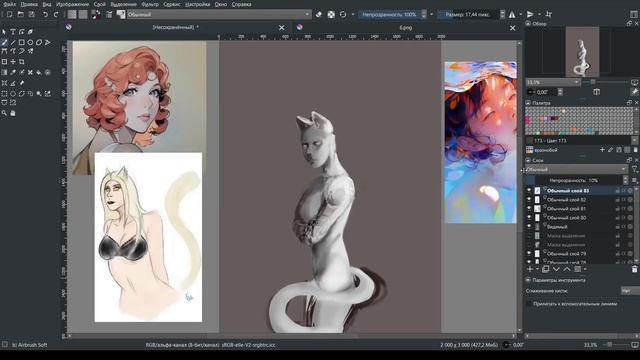Enable snap to assistants checkbox
The height and width of the screenshot is (360, 640).
pos(529,304)
